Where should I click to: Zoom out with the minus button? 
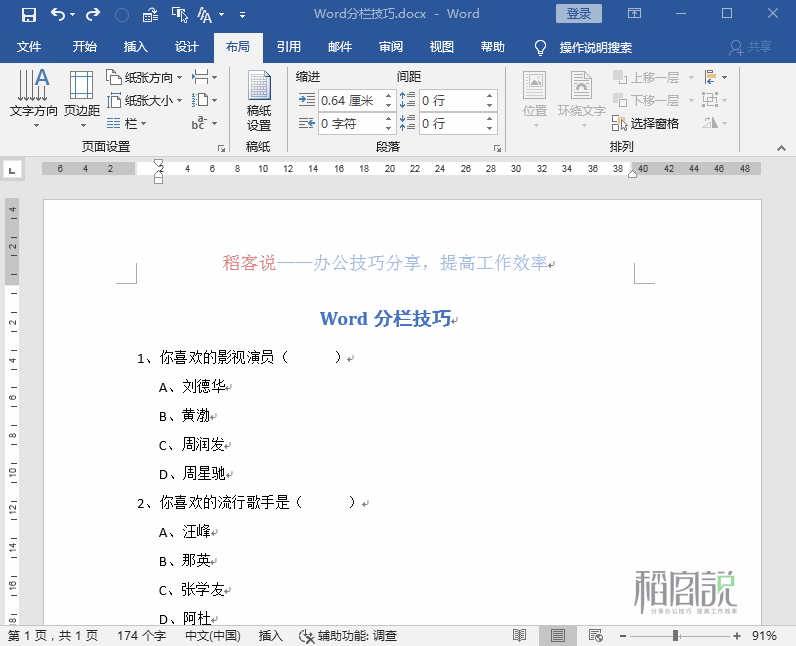623,636
